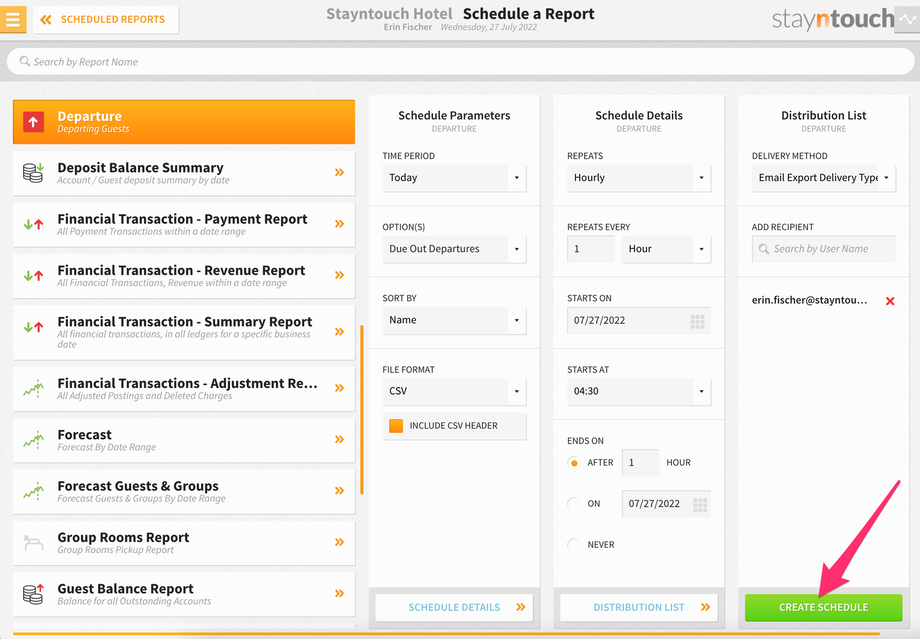Open the Repeats Every Hour unit dropdown
This screenshot has height=639, width=920.
pyautogui.click(x=667, y=249)
